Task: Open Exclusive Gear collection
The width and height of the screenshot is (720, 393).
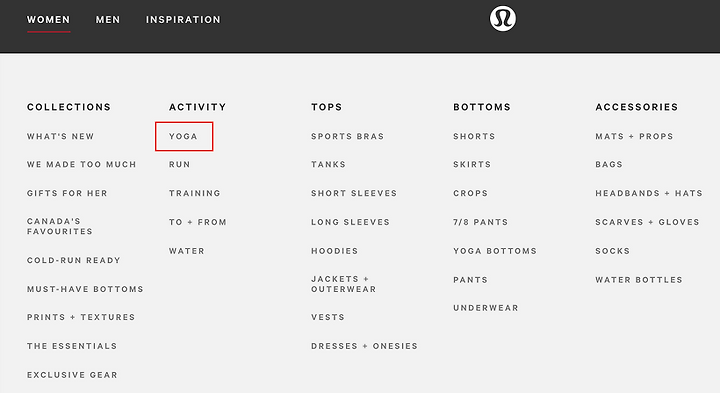Action: tap(73, 375)
